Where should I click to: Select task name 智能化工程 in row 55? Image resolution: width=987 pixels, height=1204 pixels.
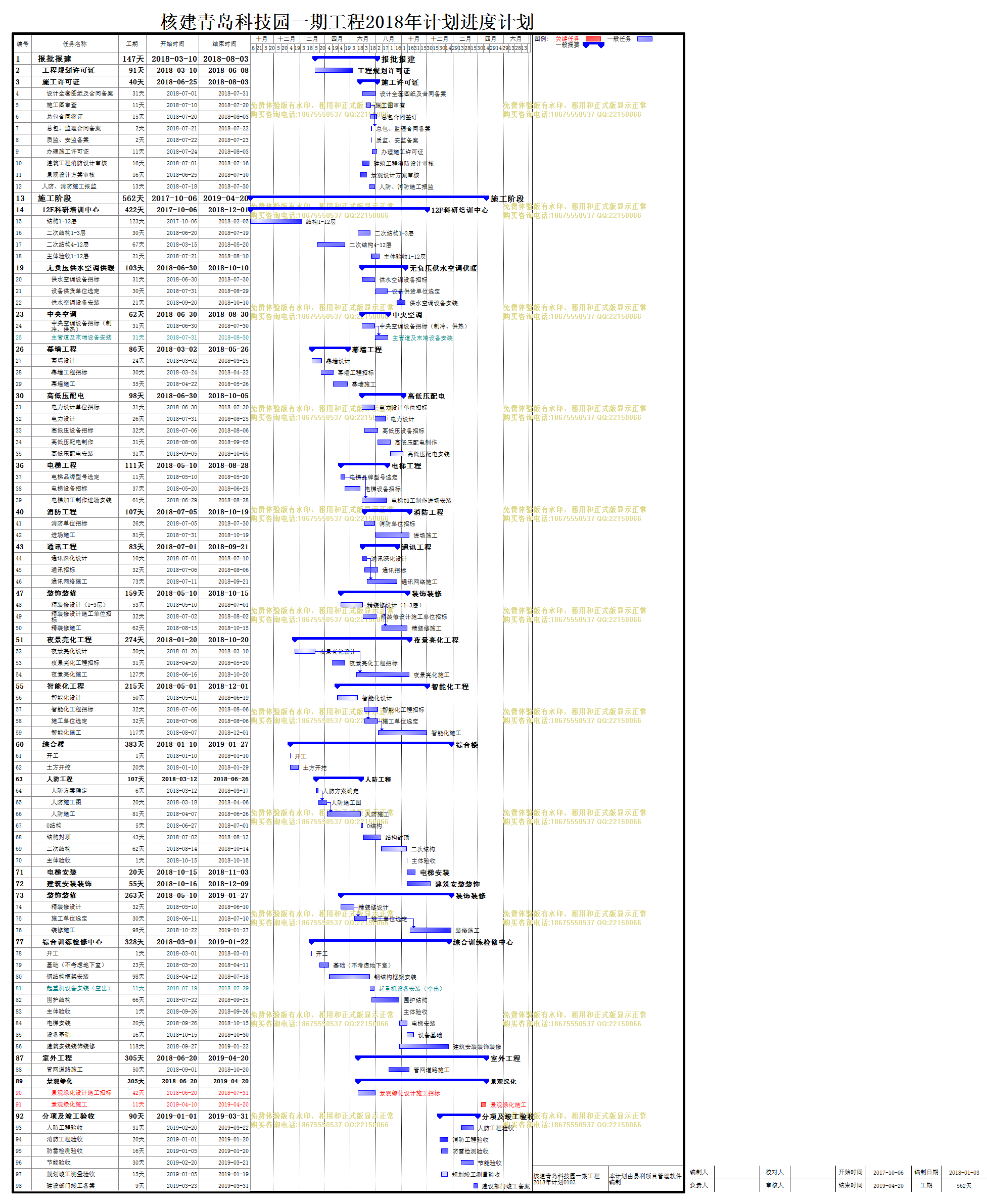tap(65, 686)
